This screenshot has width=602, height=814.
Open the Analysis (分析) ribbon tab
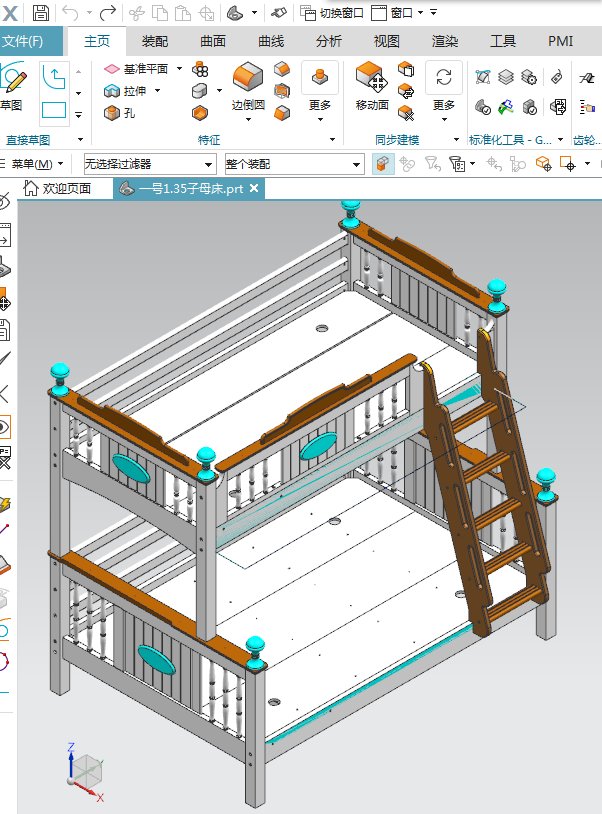tap(328, 41)
